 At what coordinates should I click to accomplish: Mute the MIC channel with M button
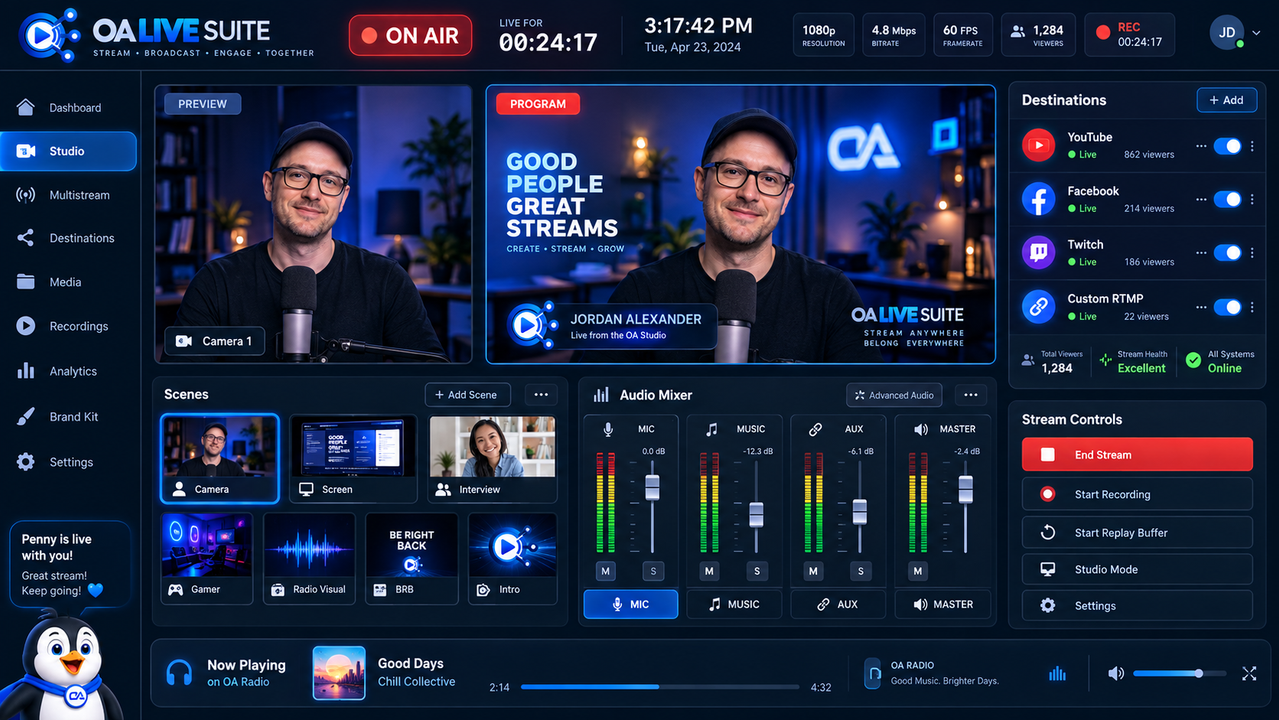click(606, 571)
